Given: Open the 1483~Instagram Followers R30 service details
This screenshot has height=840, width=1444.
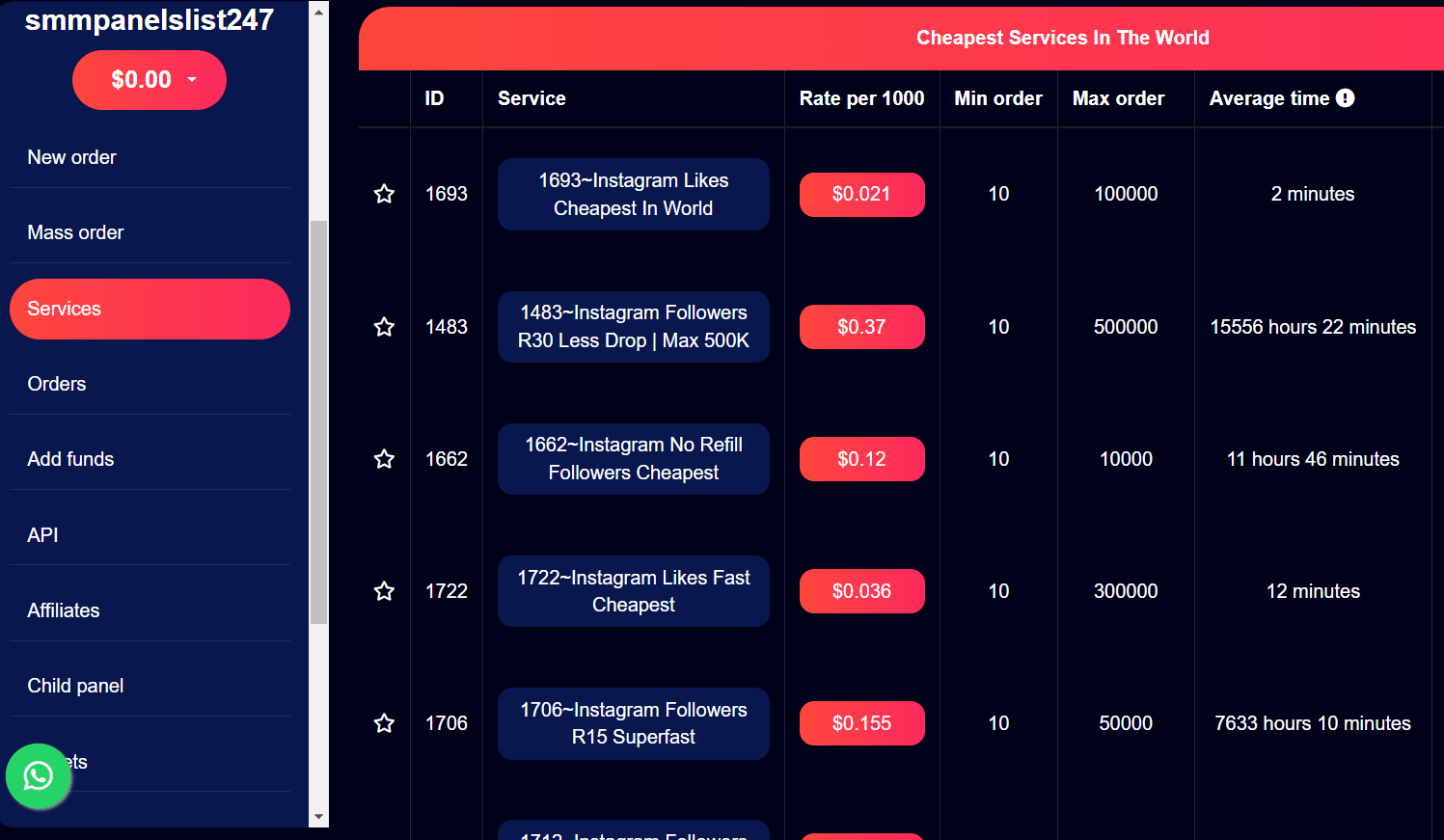Looking at the screenshot, I should [x=633, y=327].
